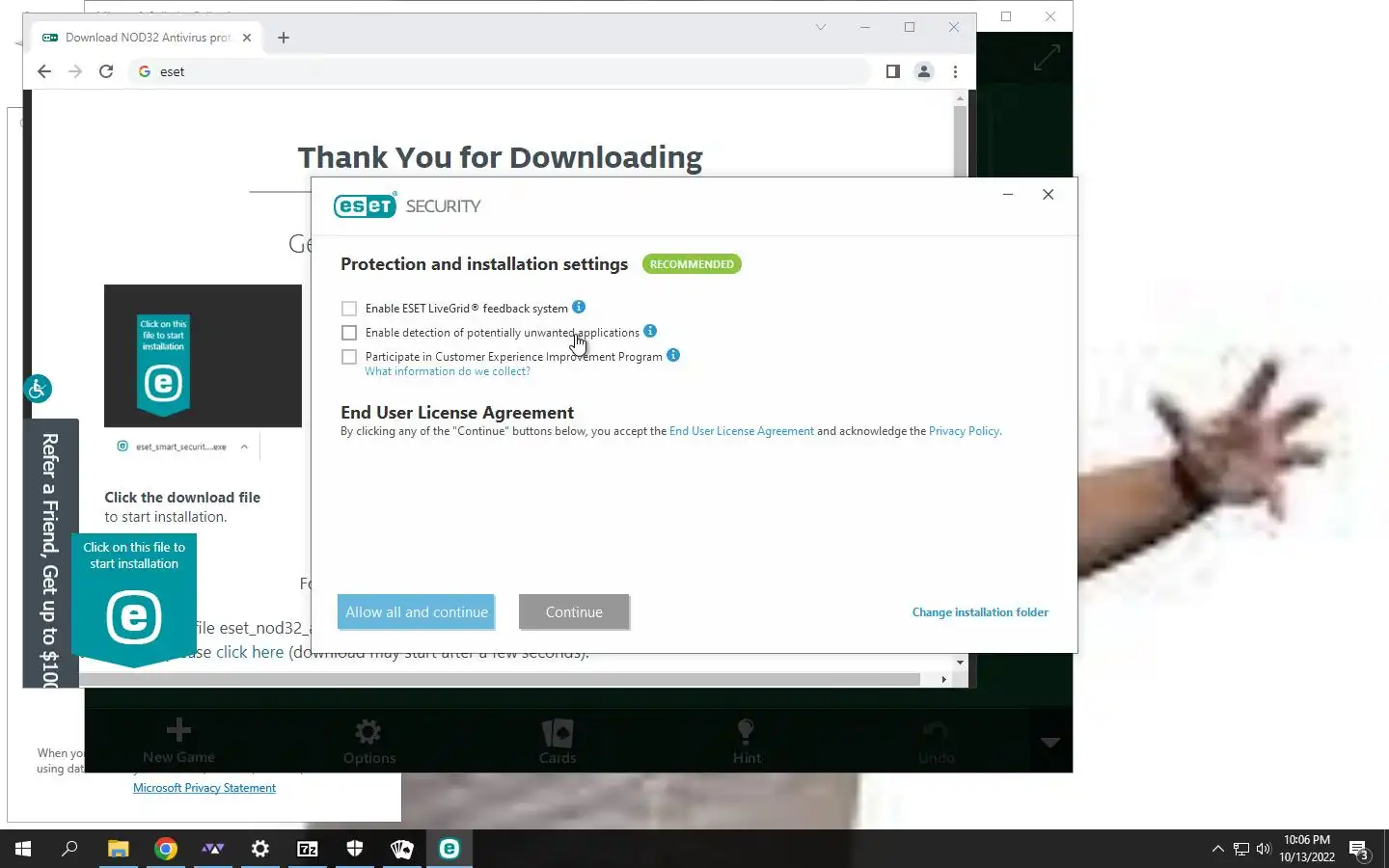Open Microsoft Privacy Statement link
Viewport: 1389px width, 868px height.
coord(204,788)
